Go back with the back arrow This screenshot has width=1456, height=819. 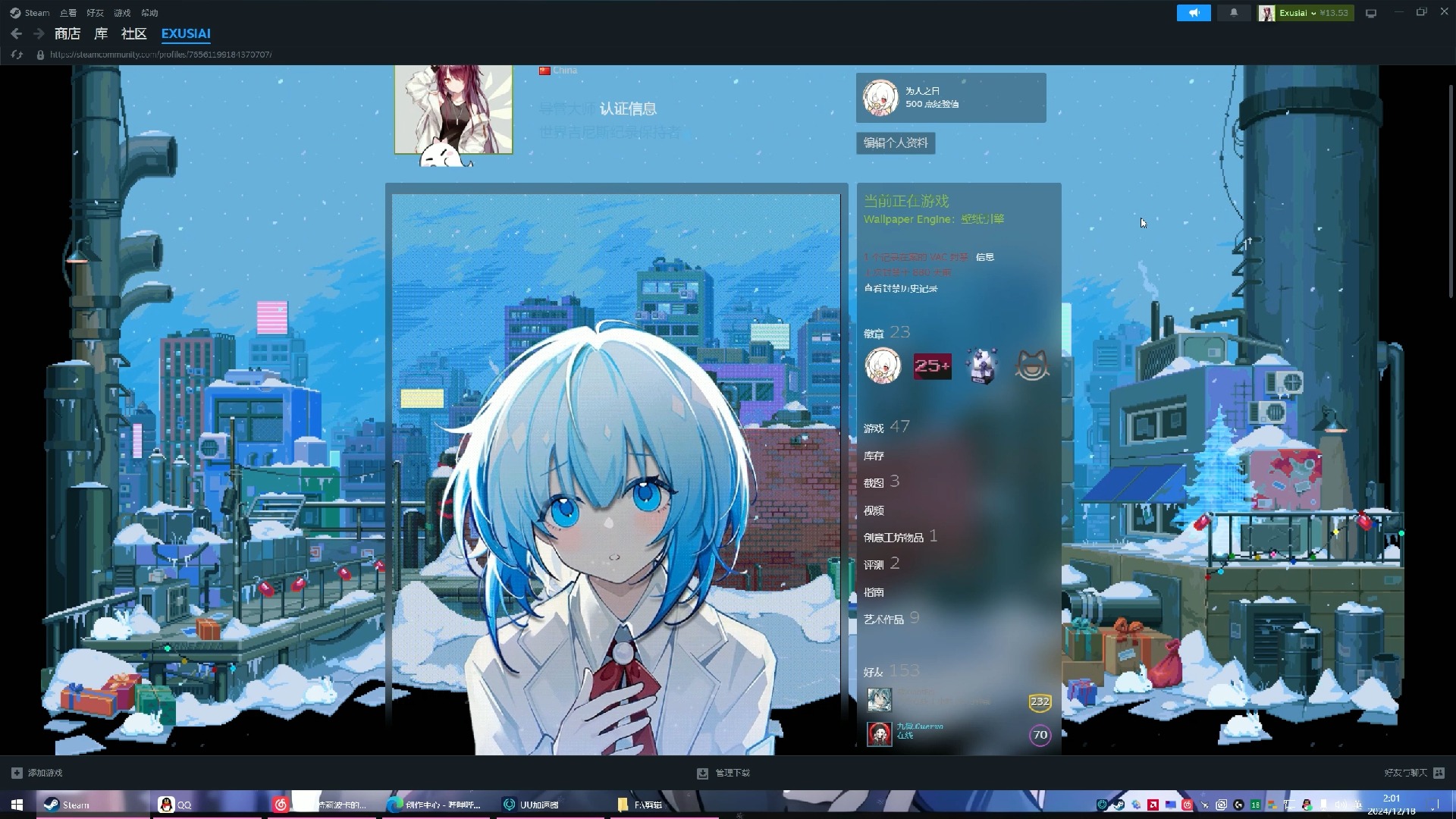coord(17,33)
